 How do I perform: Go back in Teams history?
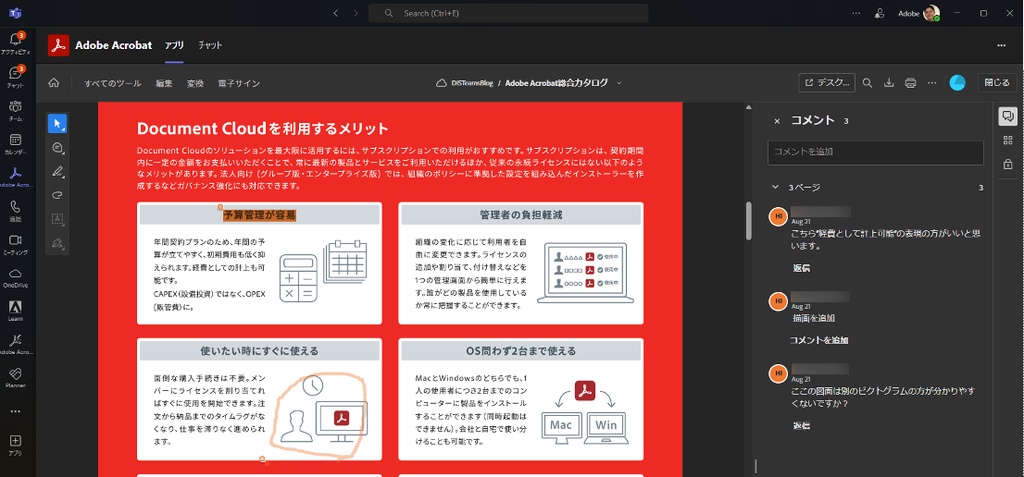coord(336,13)
